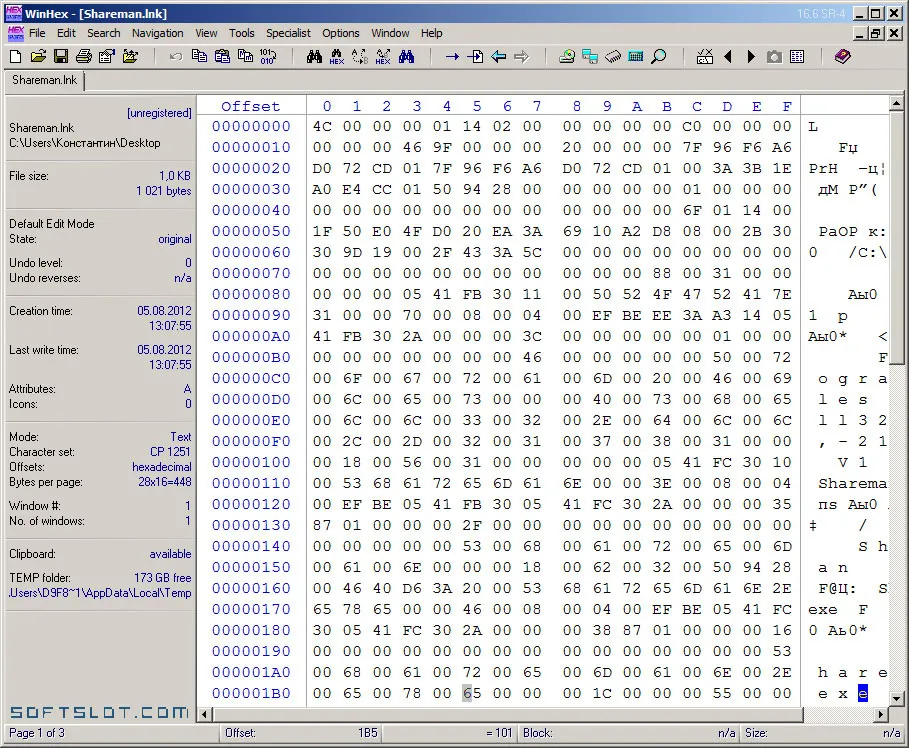Click the Offset column header

pyautogui.click(x=250, y=106)
